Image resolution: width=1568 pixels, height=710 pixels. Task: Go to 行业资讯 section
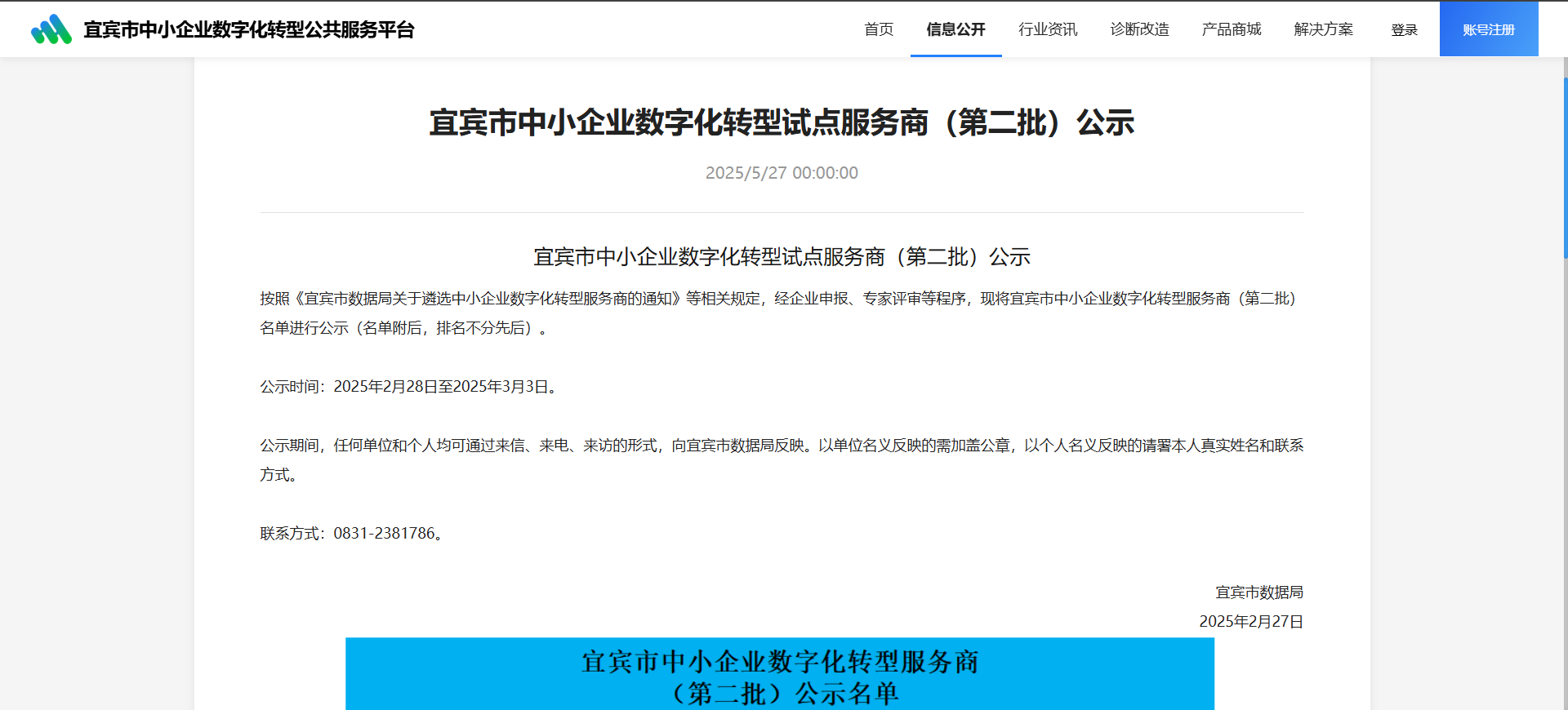pos(1048,29)
